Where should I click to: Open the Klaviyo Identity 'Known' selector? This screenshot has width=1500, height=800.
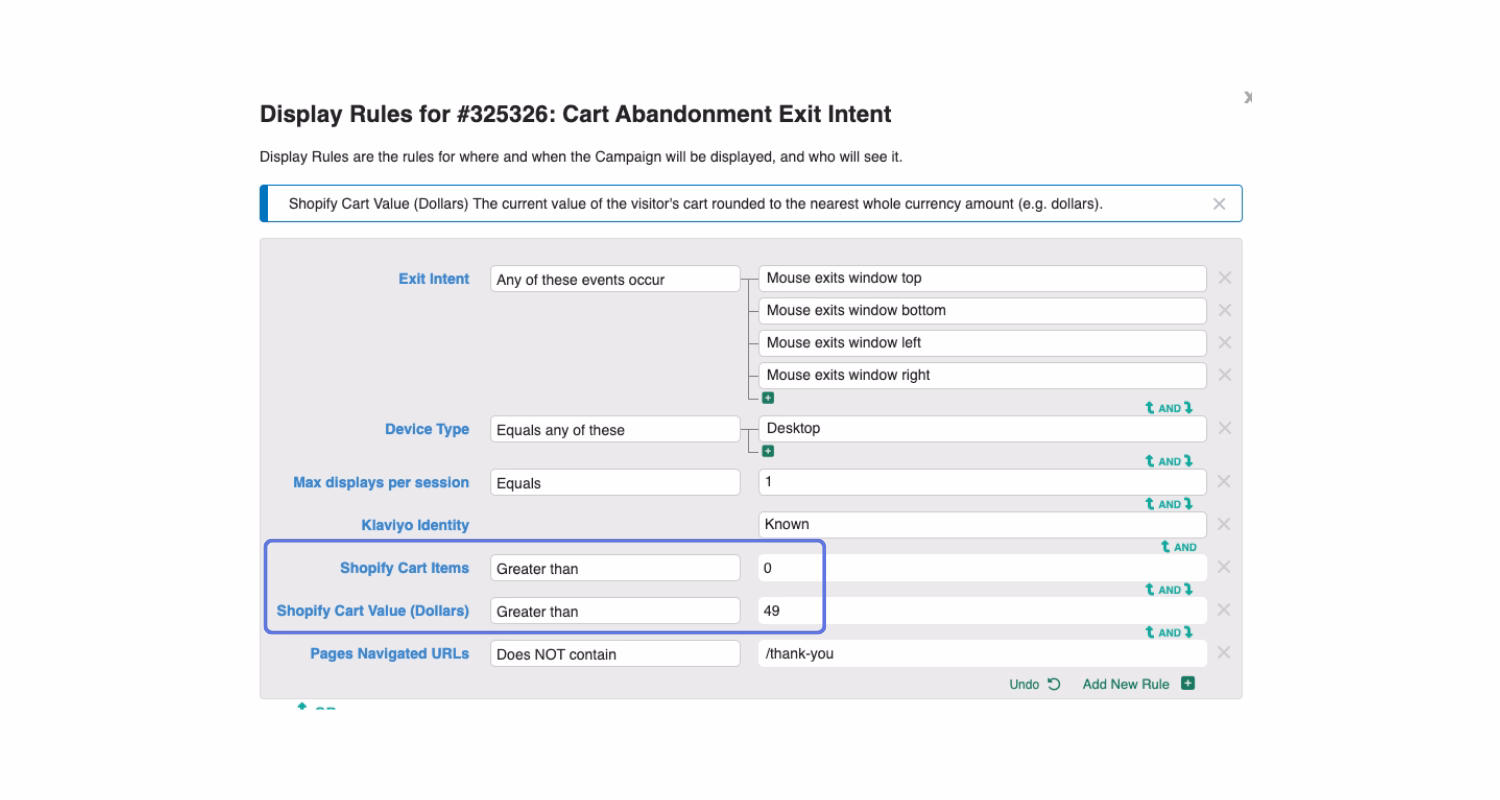click(982, 524)
